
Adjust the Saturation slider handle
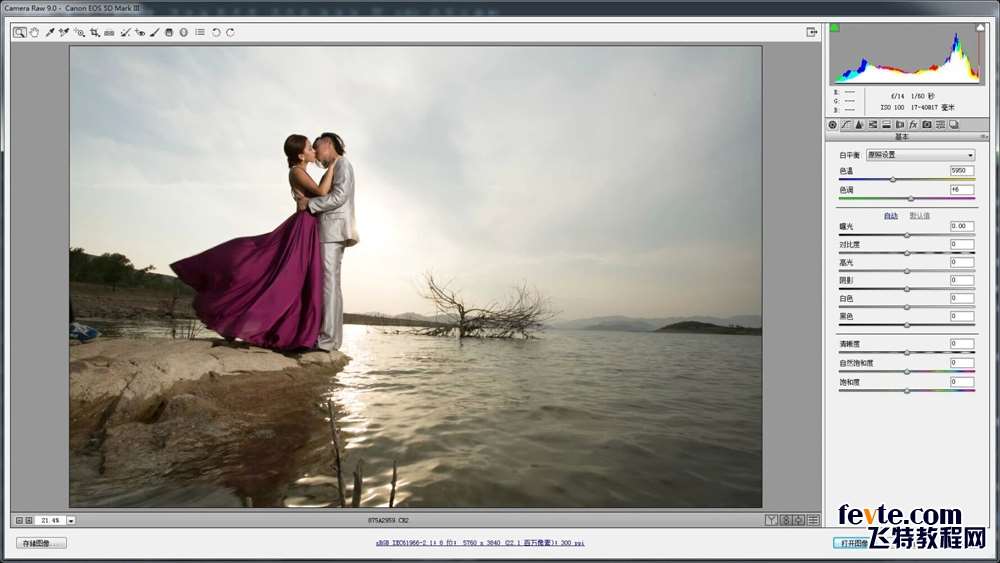tap(907, 391)
